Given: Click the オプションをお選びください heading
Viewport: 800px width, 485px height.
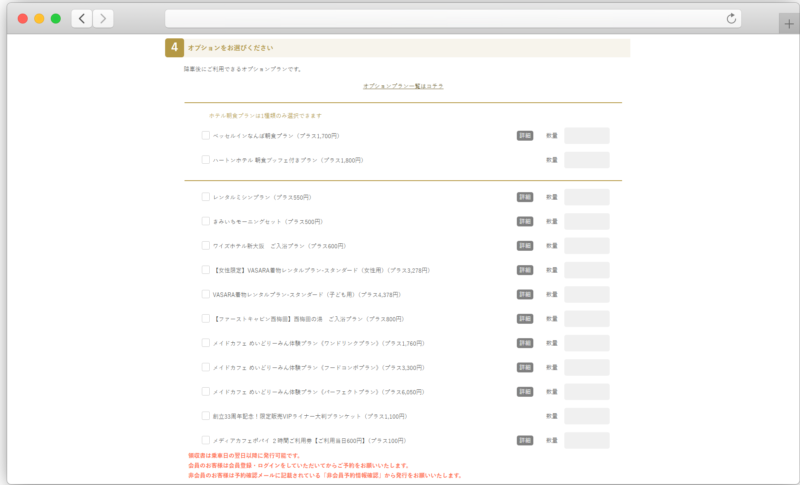Looking at the screenshot, I should [x=231, y=48].
